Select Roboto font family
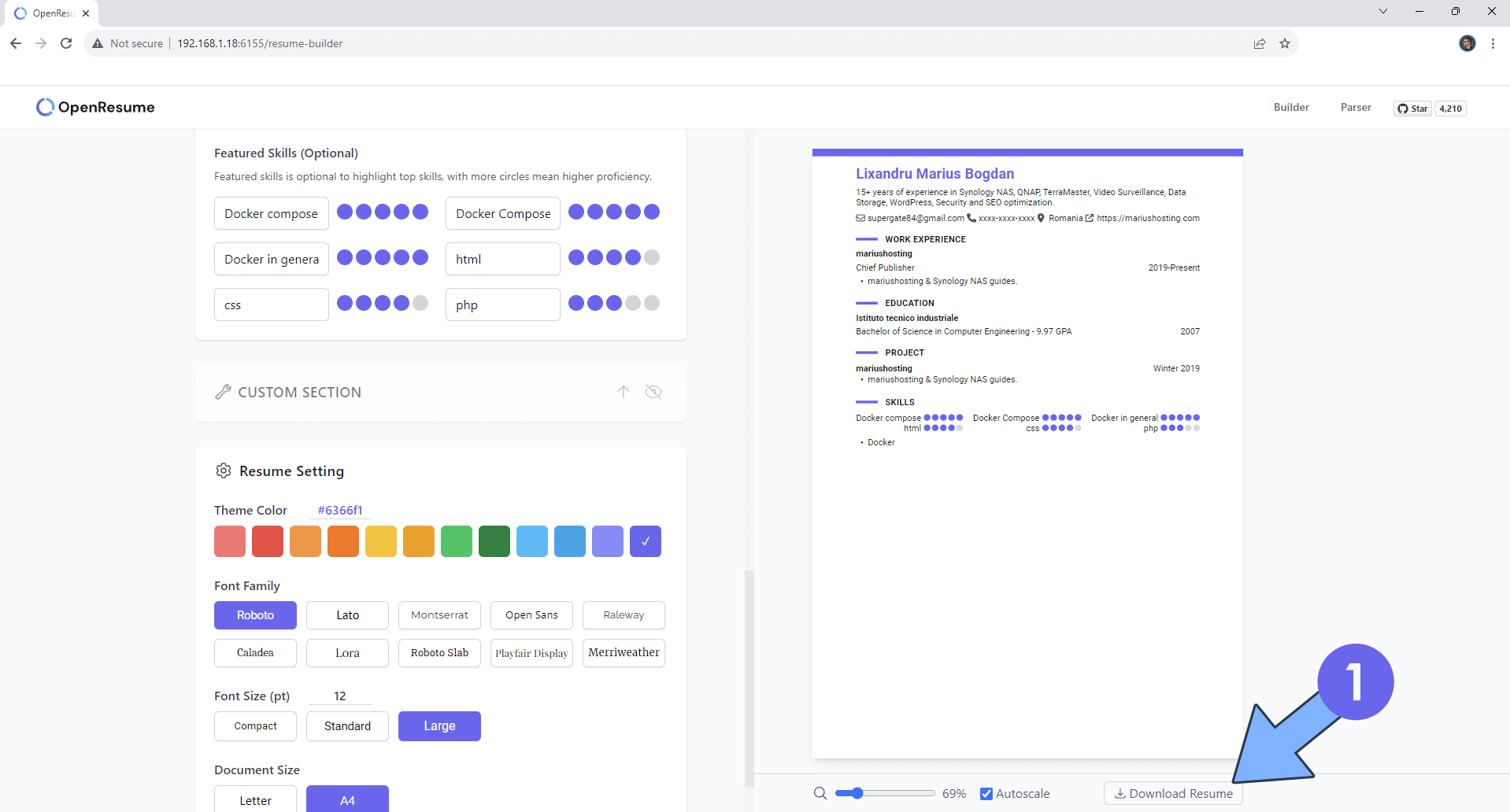The image size is (1510, 812). (x=255, y=615)
